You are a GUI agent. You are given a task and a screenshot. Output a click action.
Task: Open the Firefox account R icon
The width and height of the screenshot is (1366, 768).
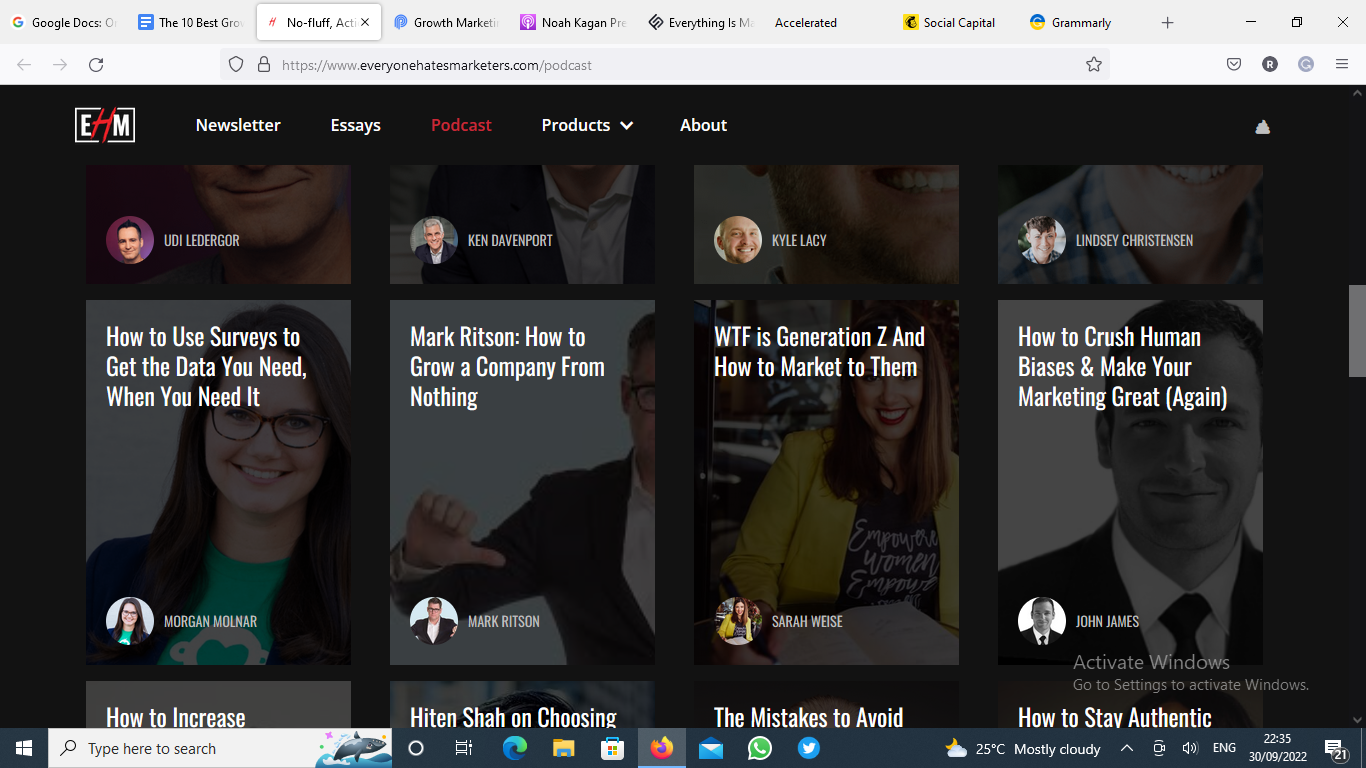point(1270,65)
